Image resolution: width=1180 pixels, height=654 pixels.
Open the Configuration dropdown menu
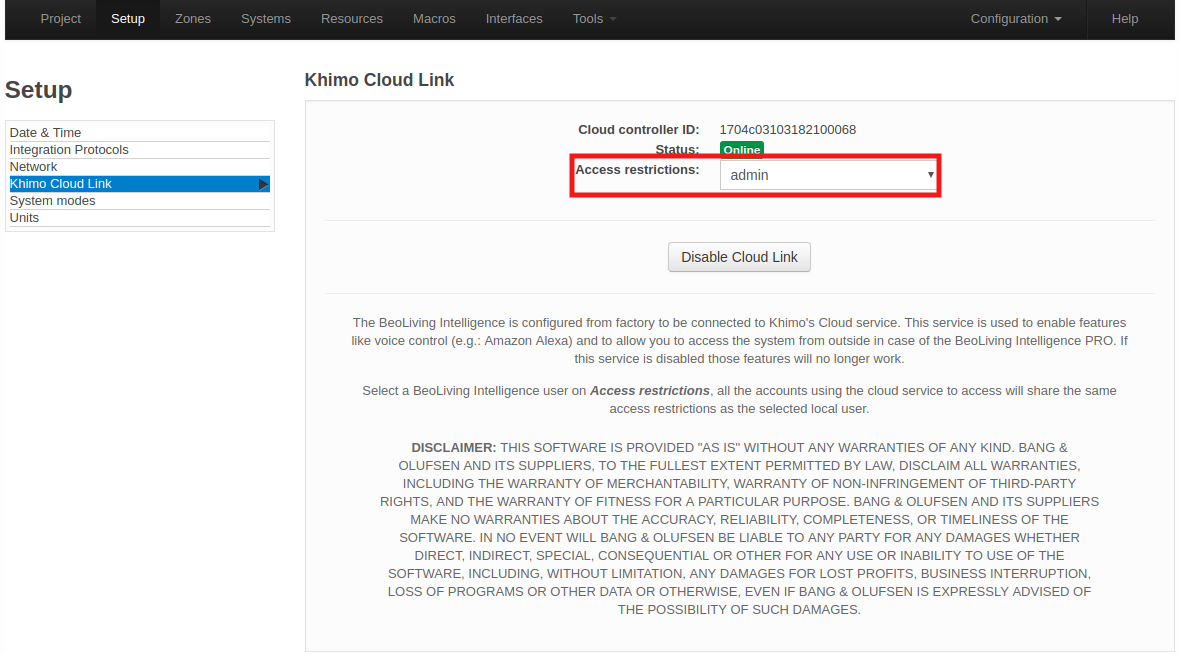tap(1016, 19)
